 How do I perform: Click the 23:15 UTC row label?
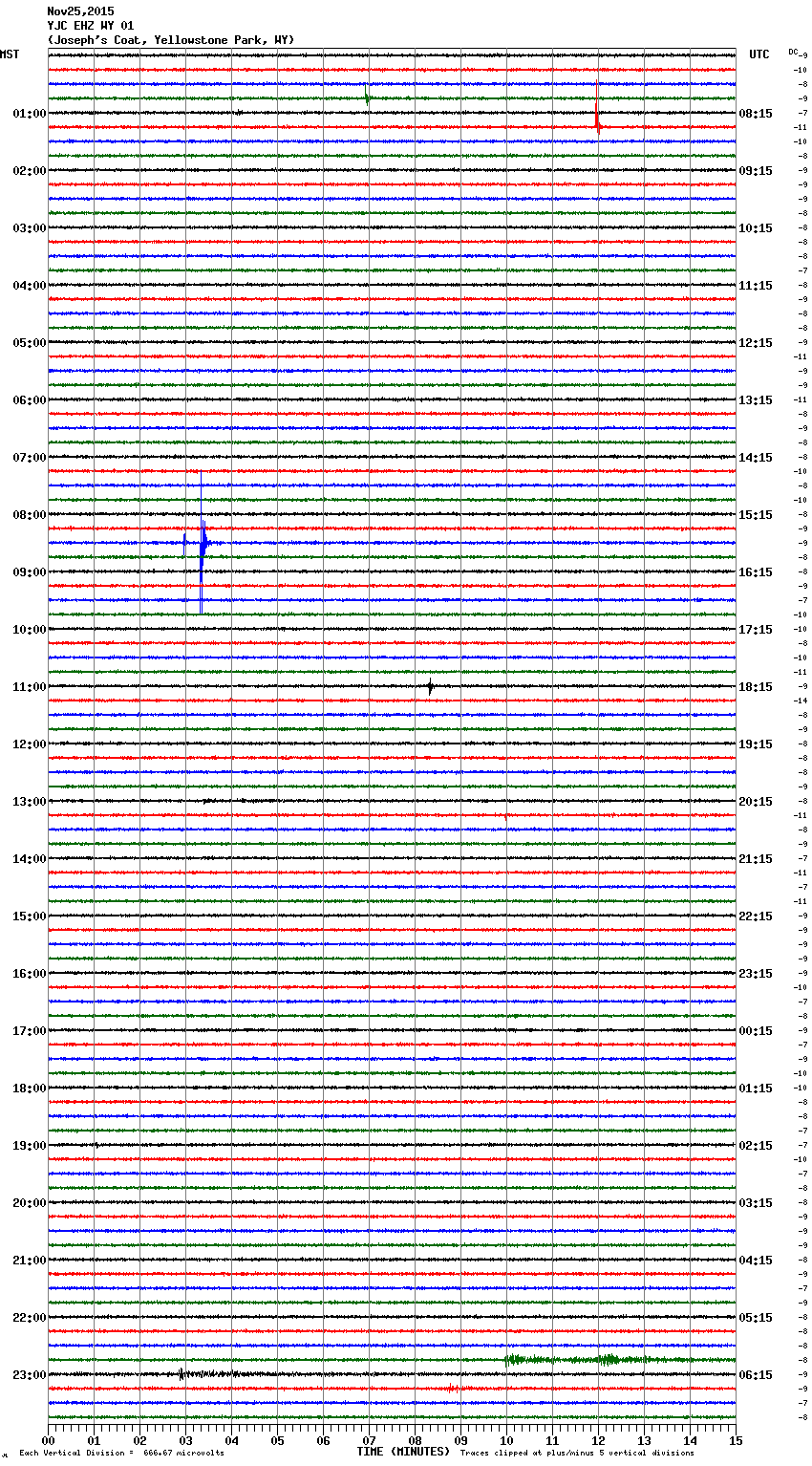pyautogui.click(x=756, y=974)
